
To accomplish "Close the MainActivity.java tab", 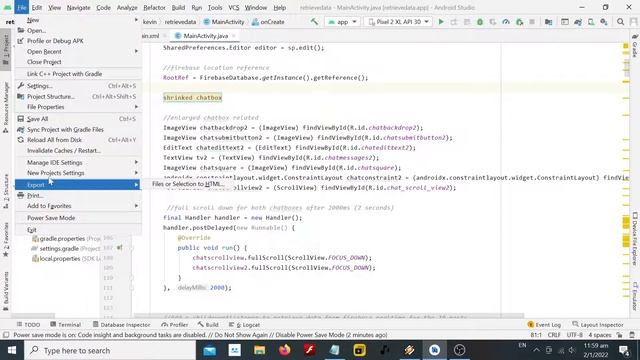I will coord(233,36).
